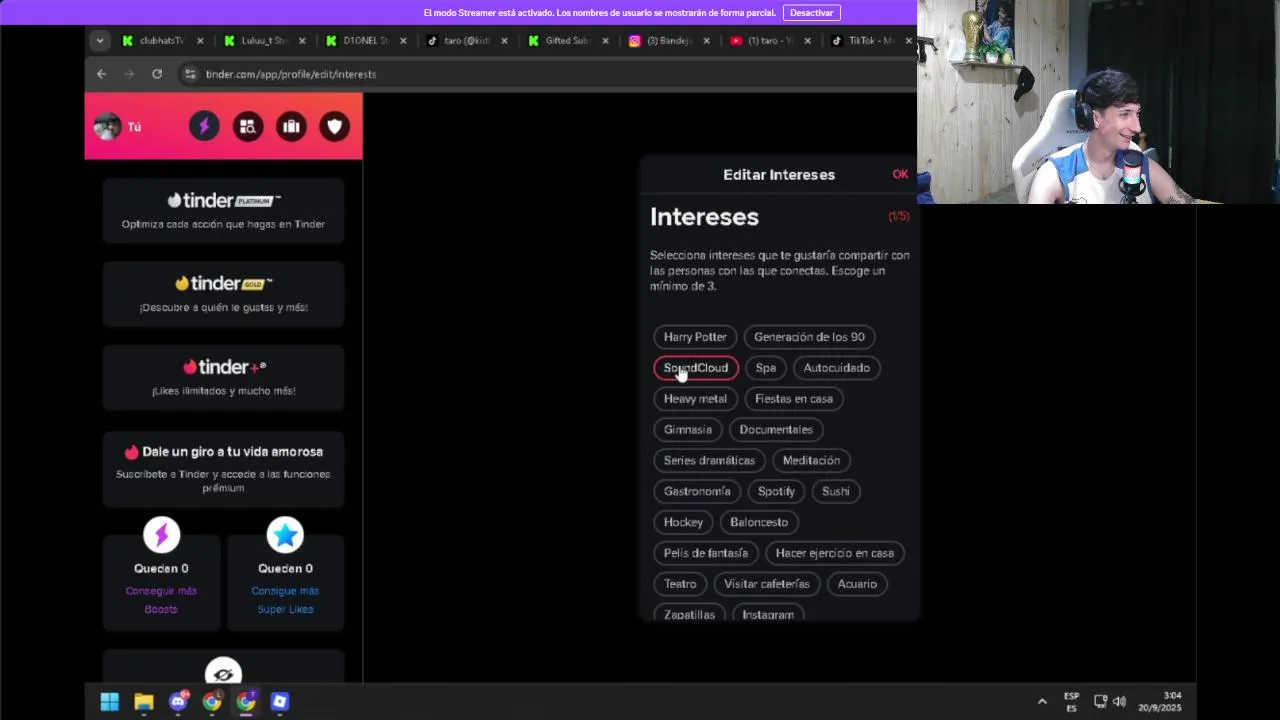Image resolution: width=1280 pixels, height=720 pixels.
Task: Click the Boost lightning circle above Quedan 0
Action: [161, 535]
